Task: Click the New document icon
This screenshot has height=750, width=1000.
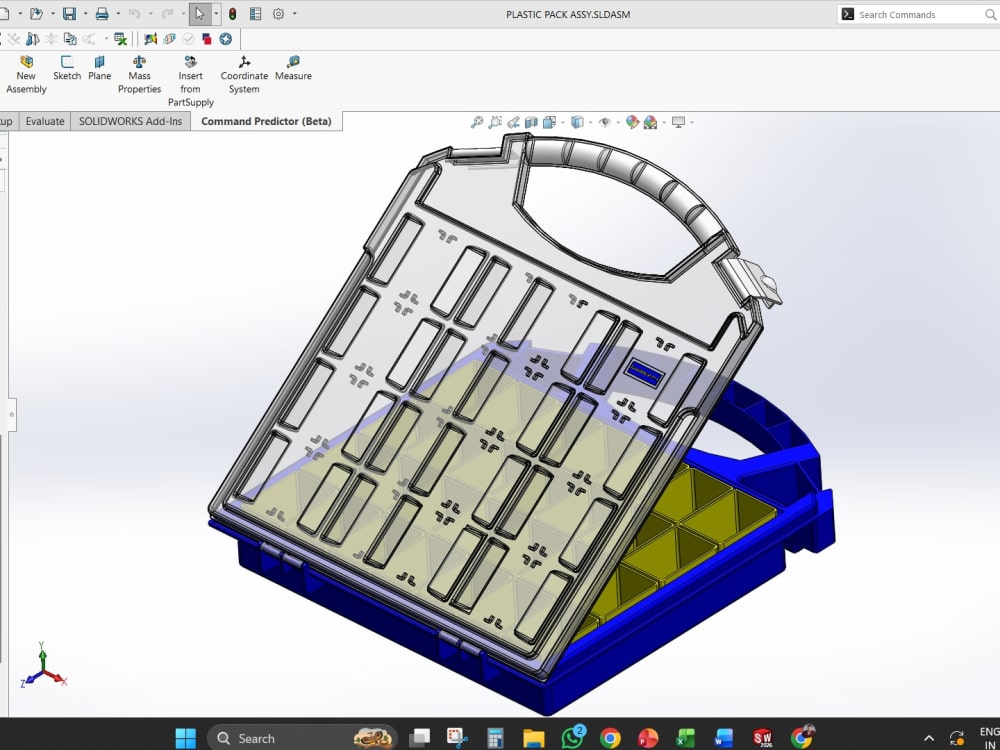Action: coord(3,13)
